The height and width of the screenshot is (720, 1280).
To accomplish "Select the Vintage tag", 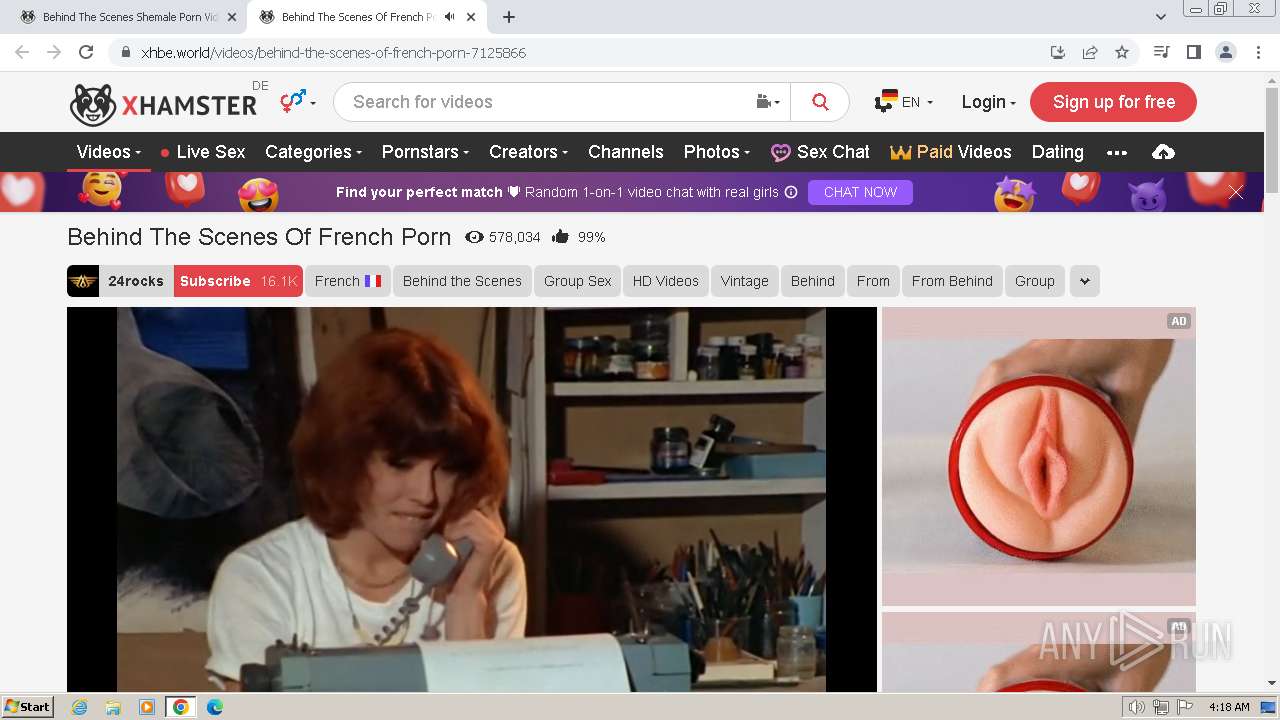I will point(745,281).
